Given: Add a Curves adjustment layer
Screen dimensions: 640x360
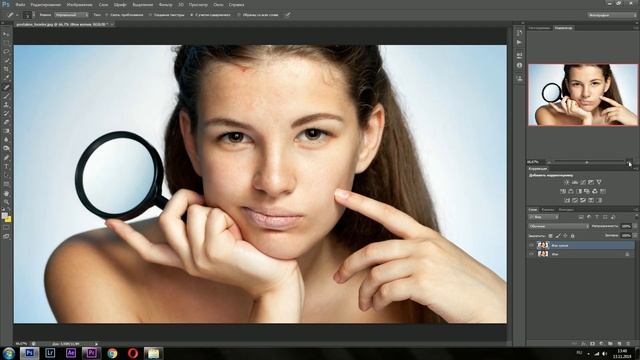Looking at the screenshot, I should click(x=583, y=182).
